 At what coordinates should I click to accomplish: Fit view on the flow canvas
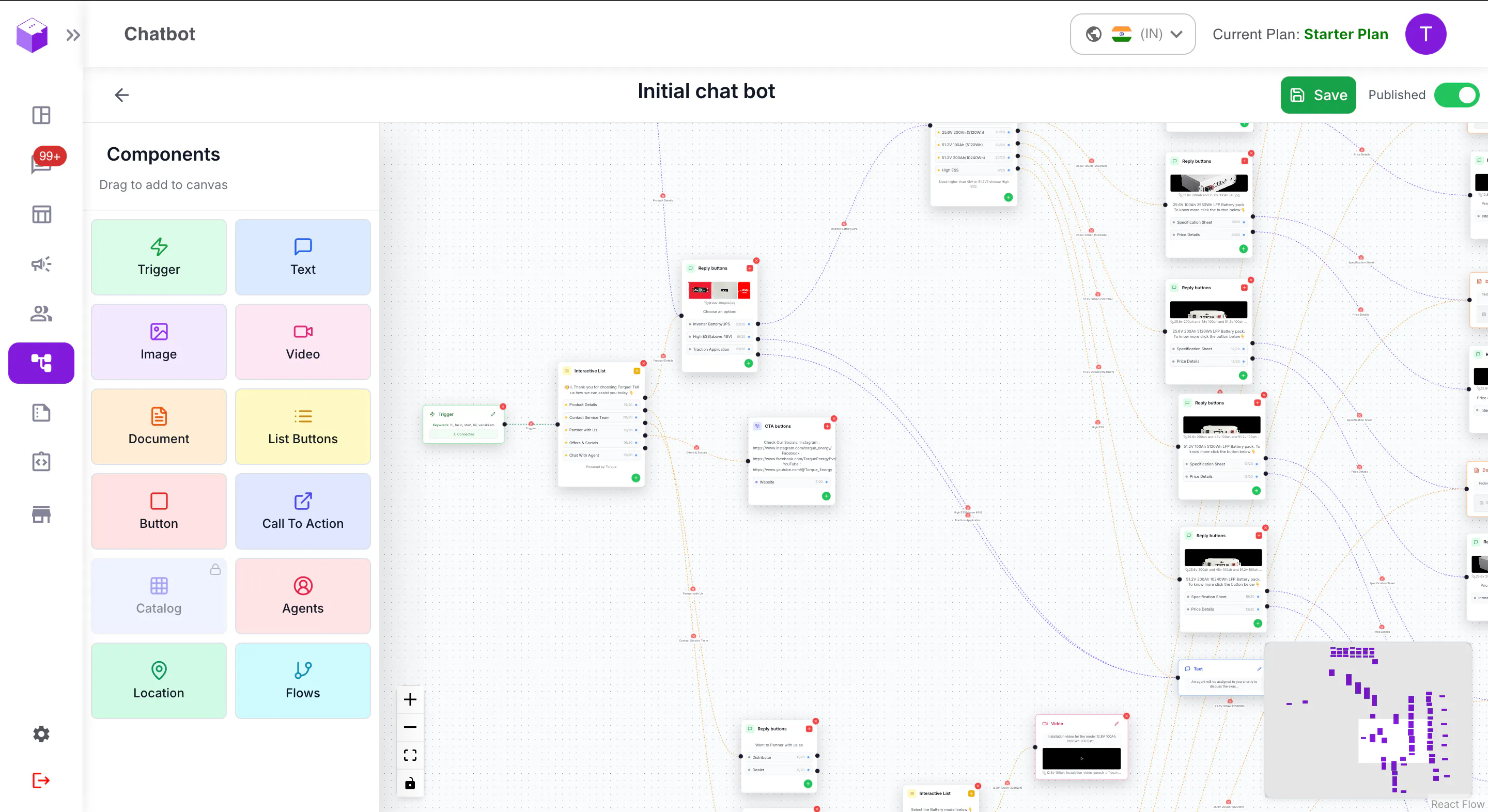click(410, 755)
